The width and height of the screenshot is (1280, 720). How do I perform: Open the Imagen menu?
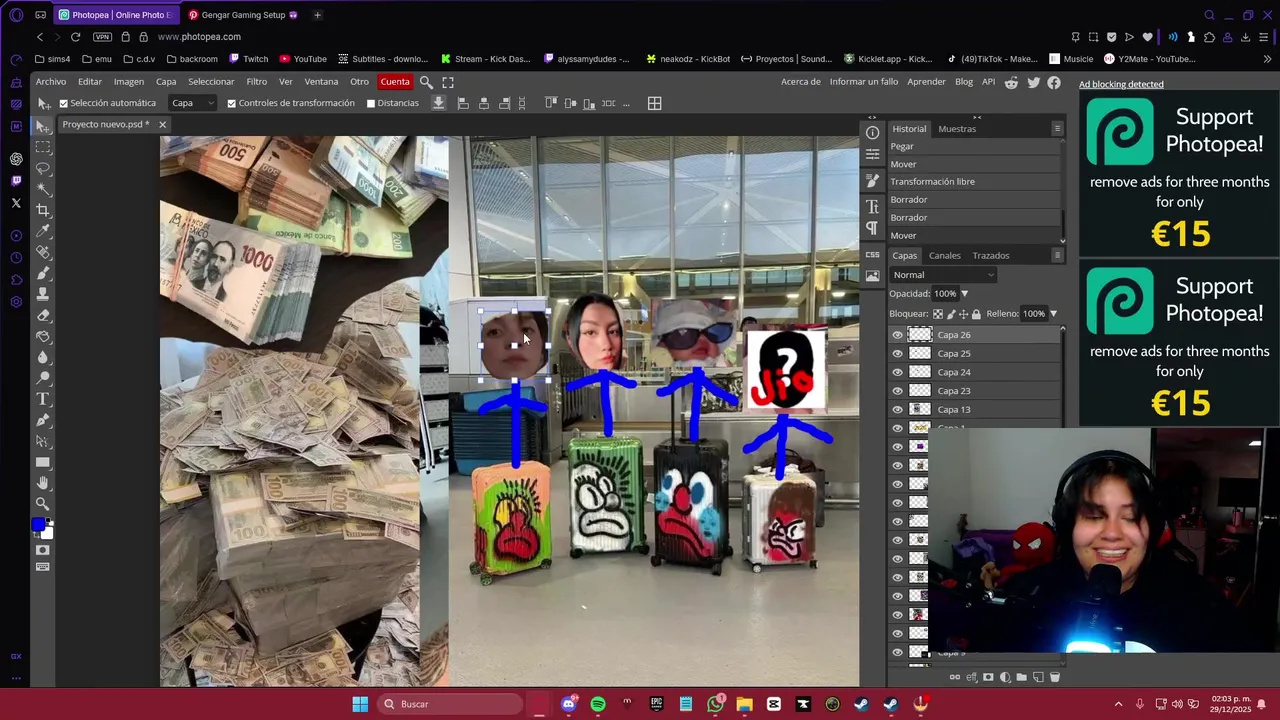coord(128,82)
